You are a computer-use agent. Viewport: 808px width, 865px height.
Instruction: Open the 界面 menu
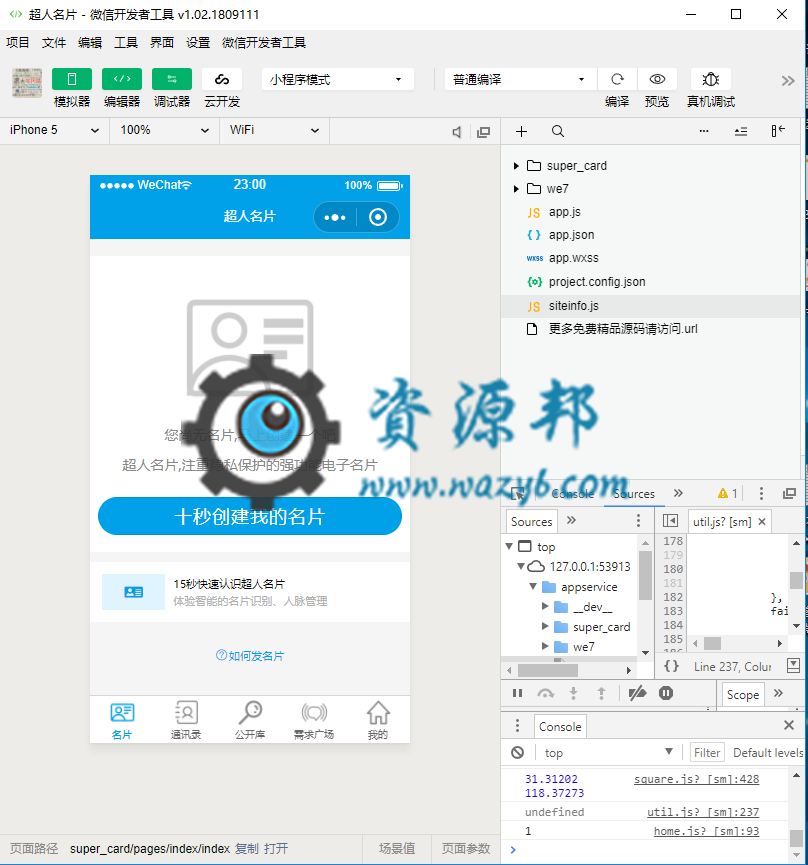pyautogui.click(x=162, y=42)
